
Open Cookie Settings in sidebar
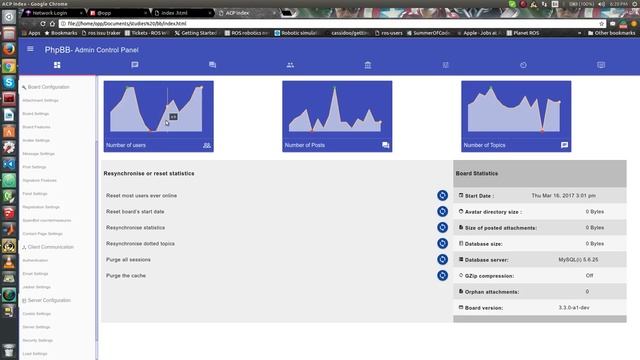(x=37, y=313)
